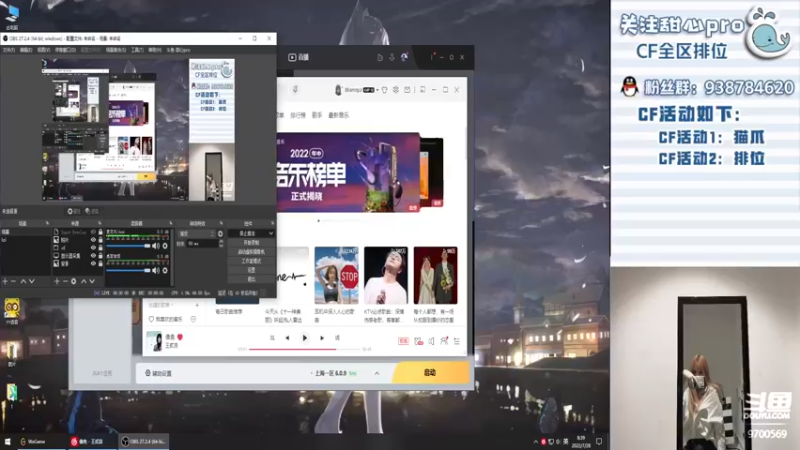Expand 上海一区 server selector chevron
Screen dimensions: 800x450
tap(377, 373)
